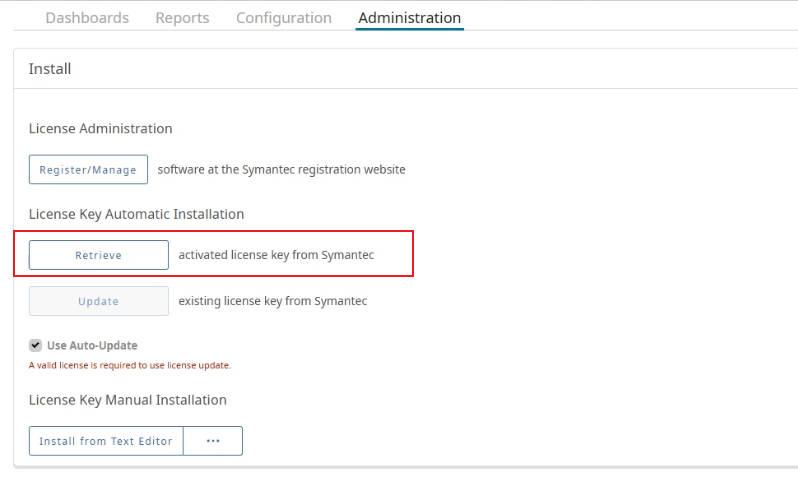Retrieve activated license key from Symantec

[99, 255]
